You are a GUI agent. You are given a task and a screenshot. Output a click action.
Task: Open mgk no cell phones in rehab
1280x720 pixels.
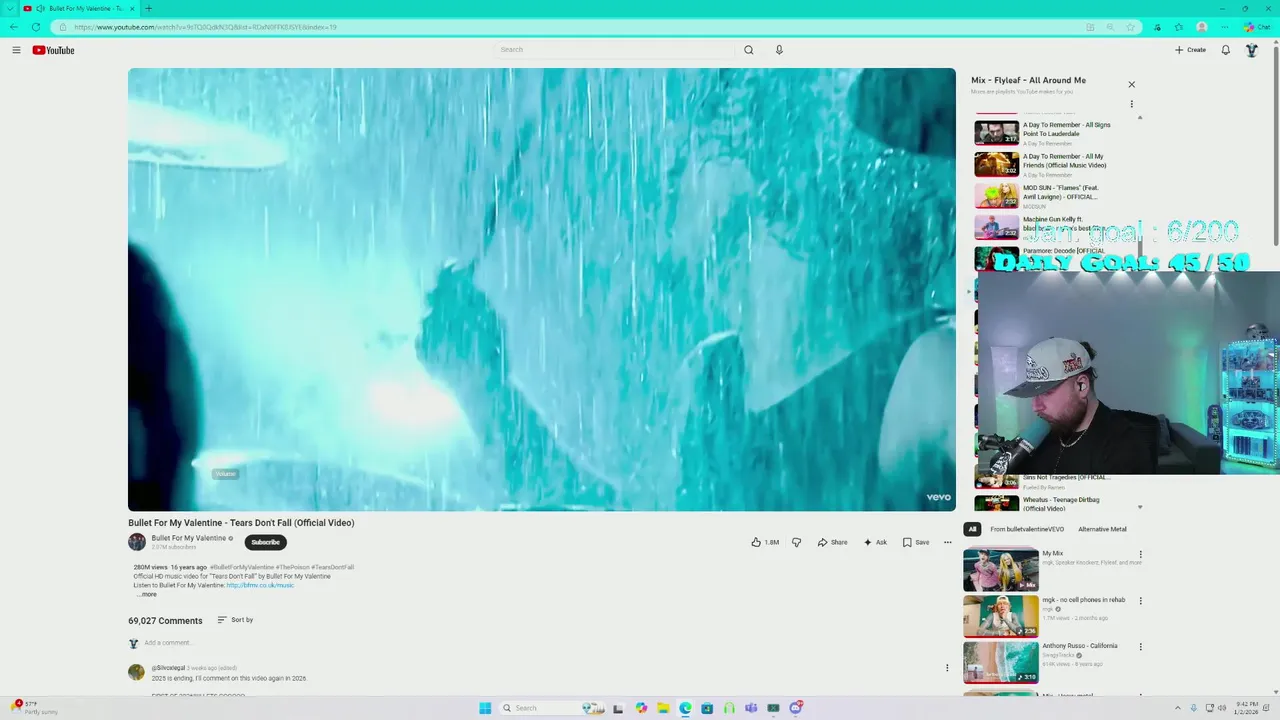[1045, 616]
